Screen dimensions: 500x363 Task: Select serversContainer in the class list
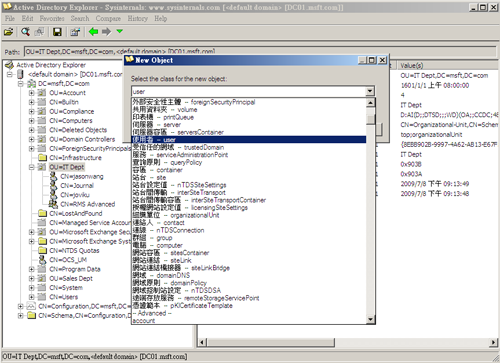tap(249, 132)
